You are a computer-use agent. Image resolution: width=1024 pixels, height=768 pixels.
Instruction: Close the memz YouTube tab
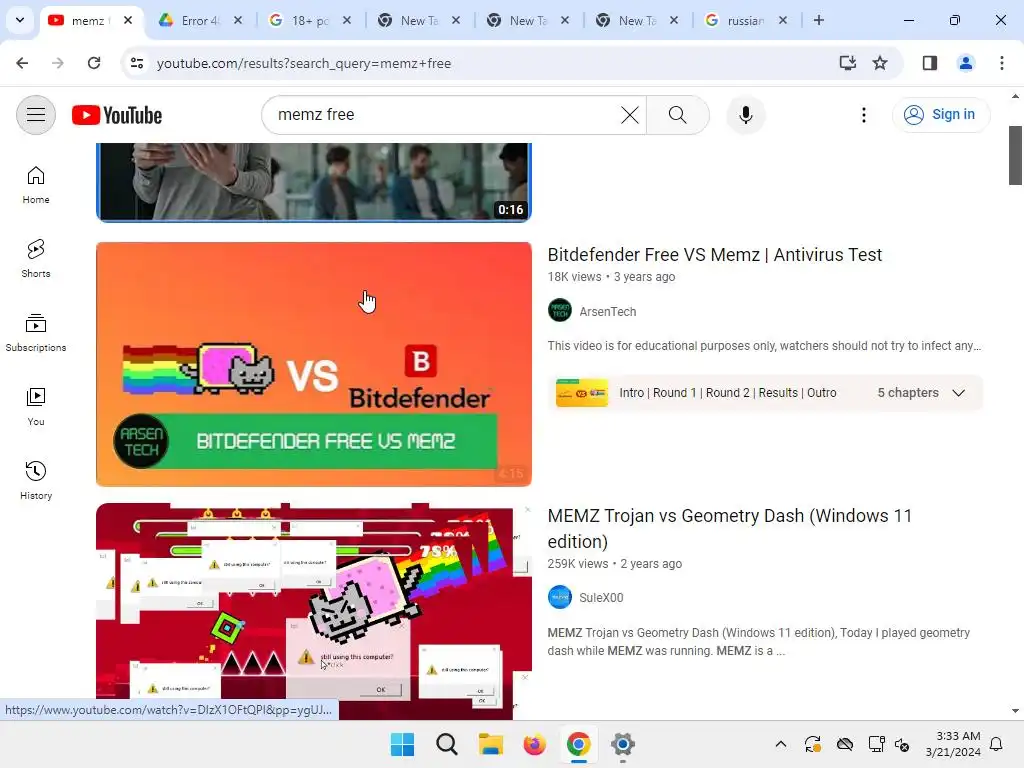pos(128,20)
